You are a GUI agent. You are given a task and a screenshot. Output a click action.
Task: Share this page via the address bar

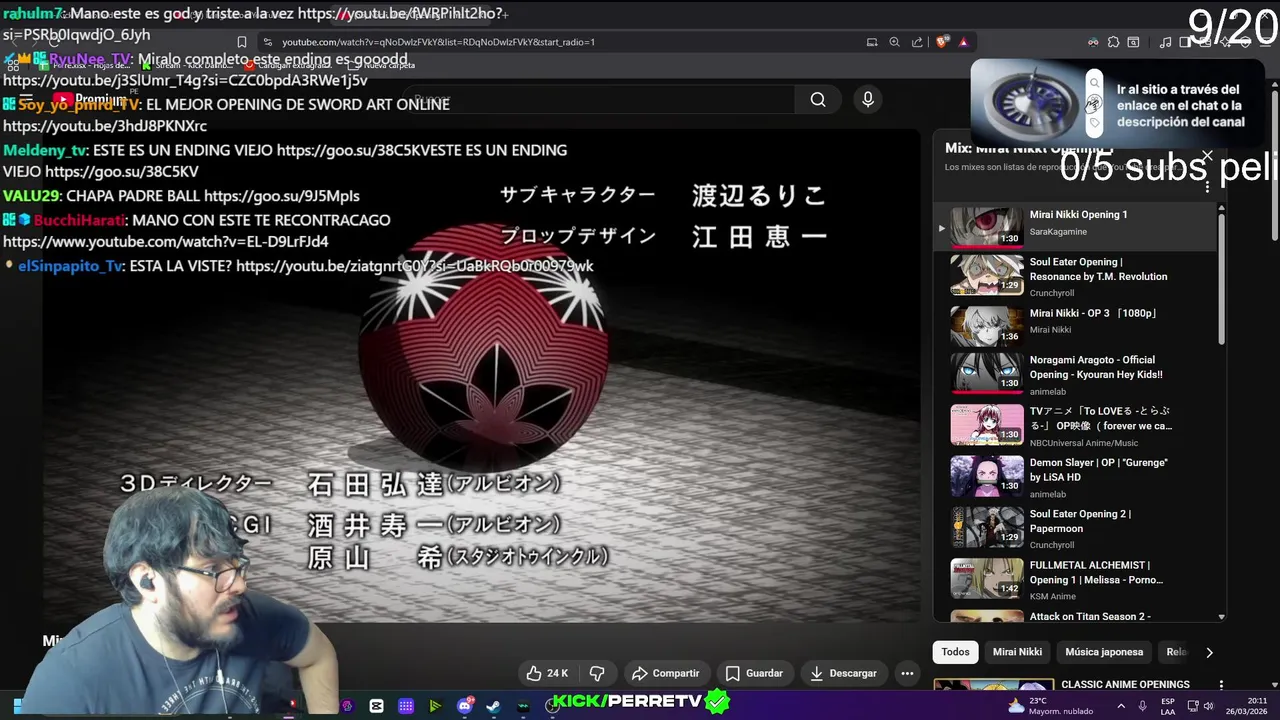point(917,42)
